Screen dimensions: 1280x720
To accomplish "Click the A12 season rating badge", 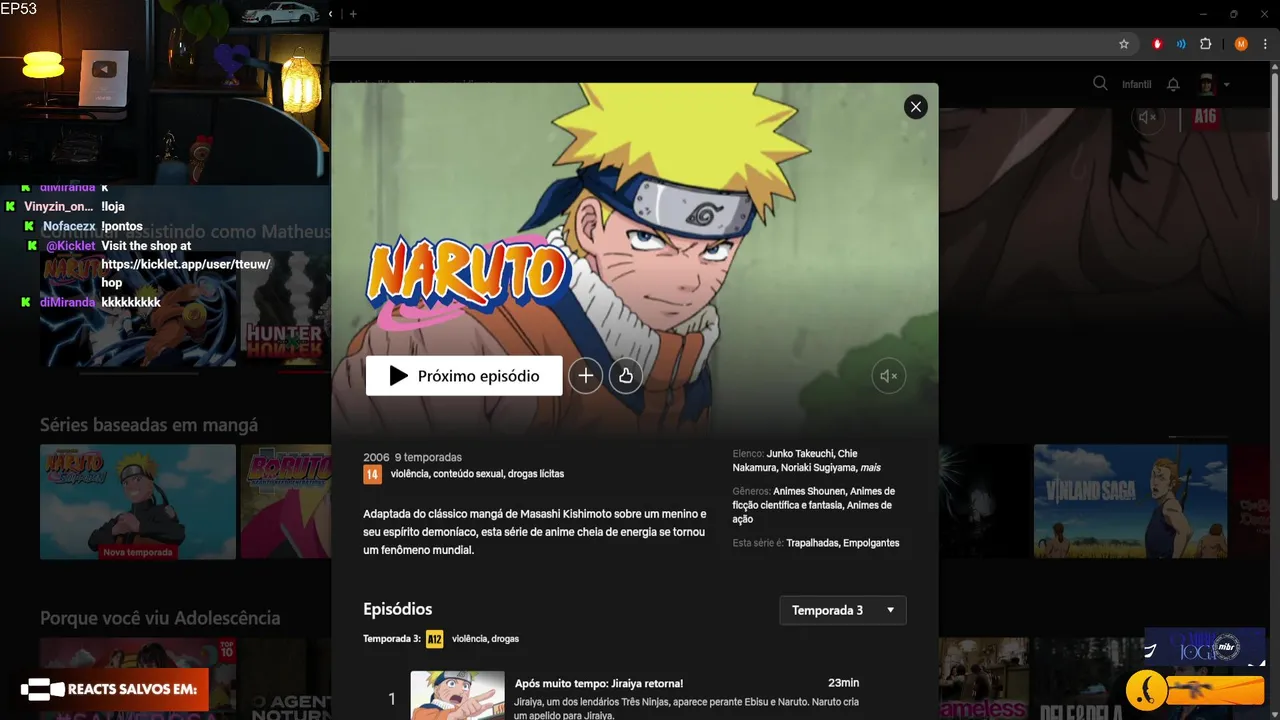I will click(x=434, y=639).
